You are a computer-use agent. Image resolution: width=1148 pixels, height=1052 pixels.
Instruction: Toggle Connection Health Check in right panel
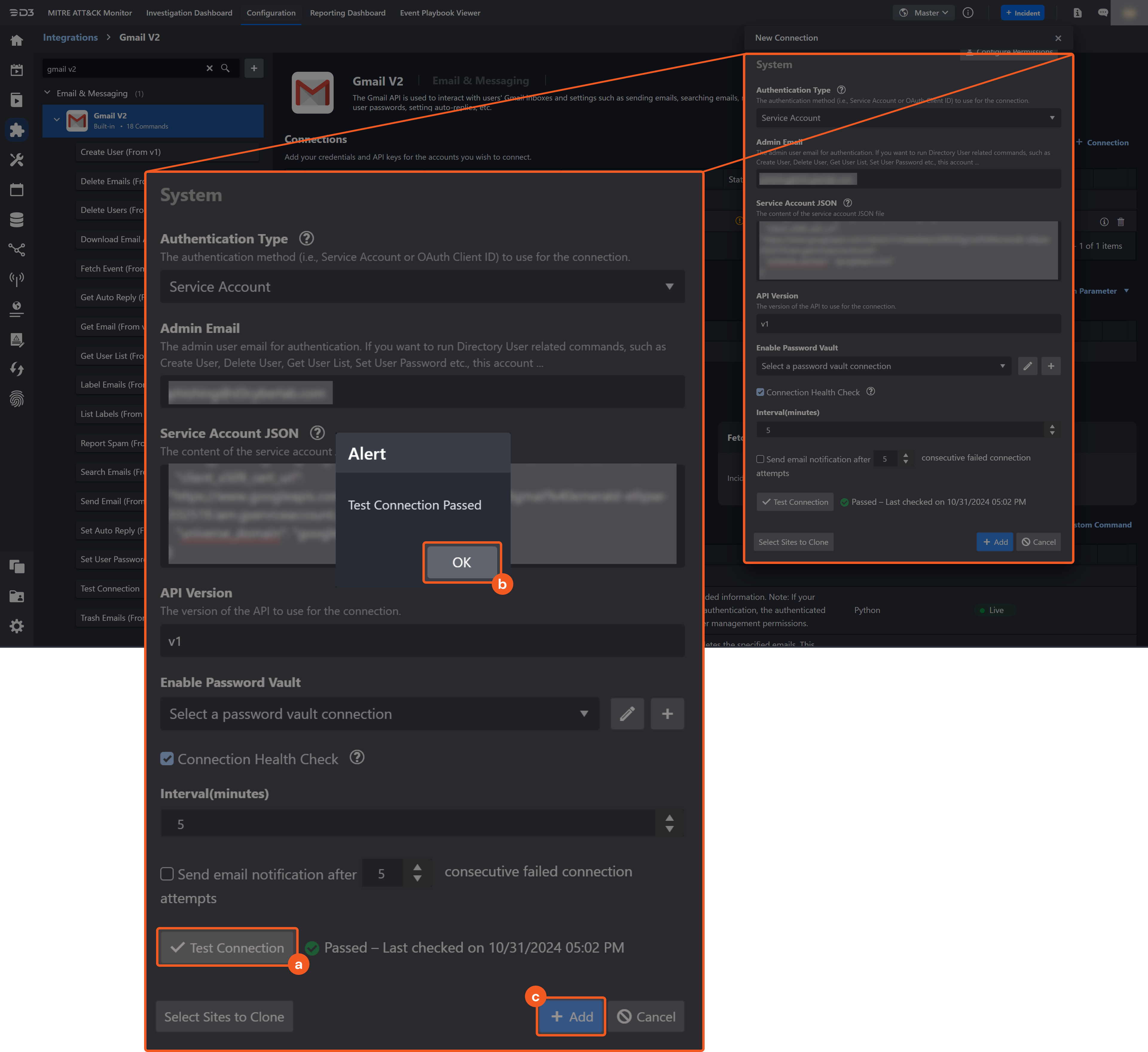click(760, 392)
